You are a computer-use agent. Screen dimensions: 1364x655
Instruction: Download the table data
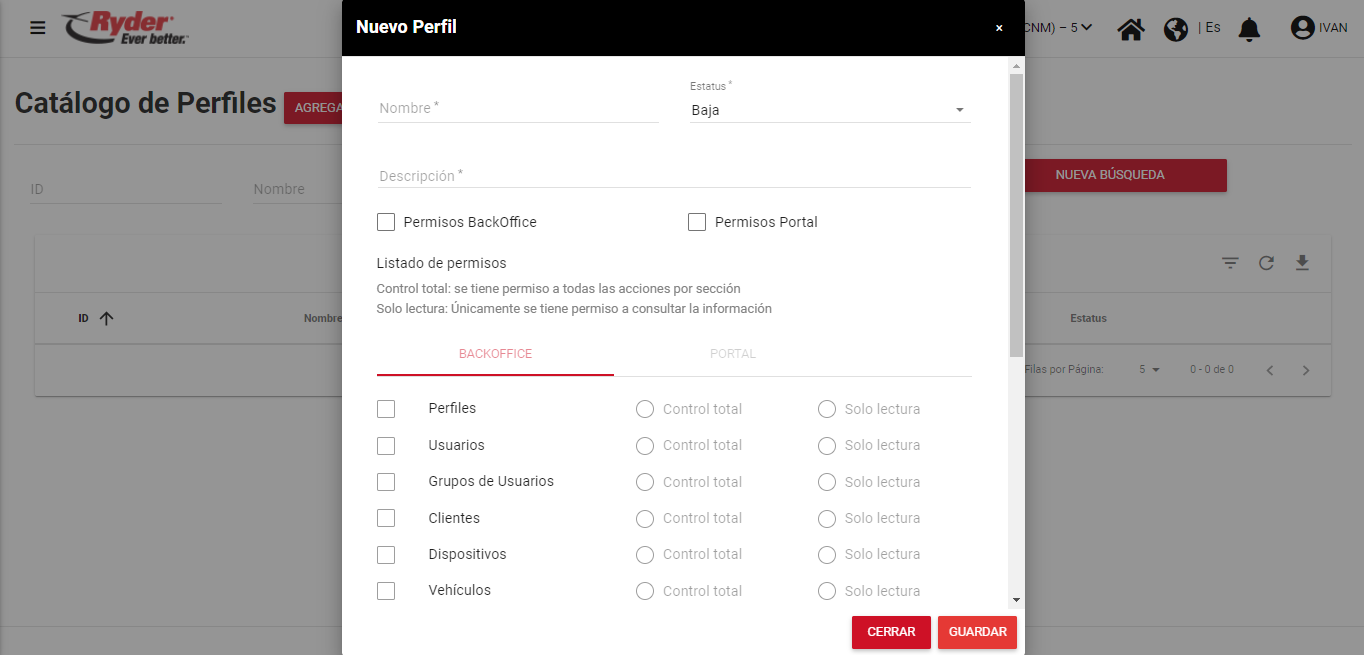[1302, 263]
